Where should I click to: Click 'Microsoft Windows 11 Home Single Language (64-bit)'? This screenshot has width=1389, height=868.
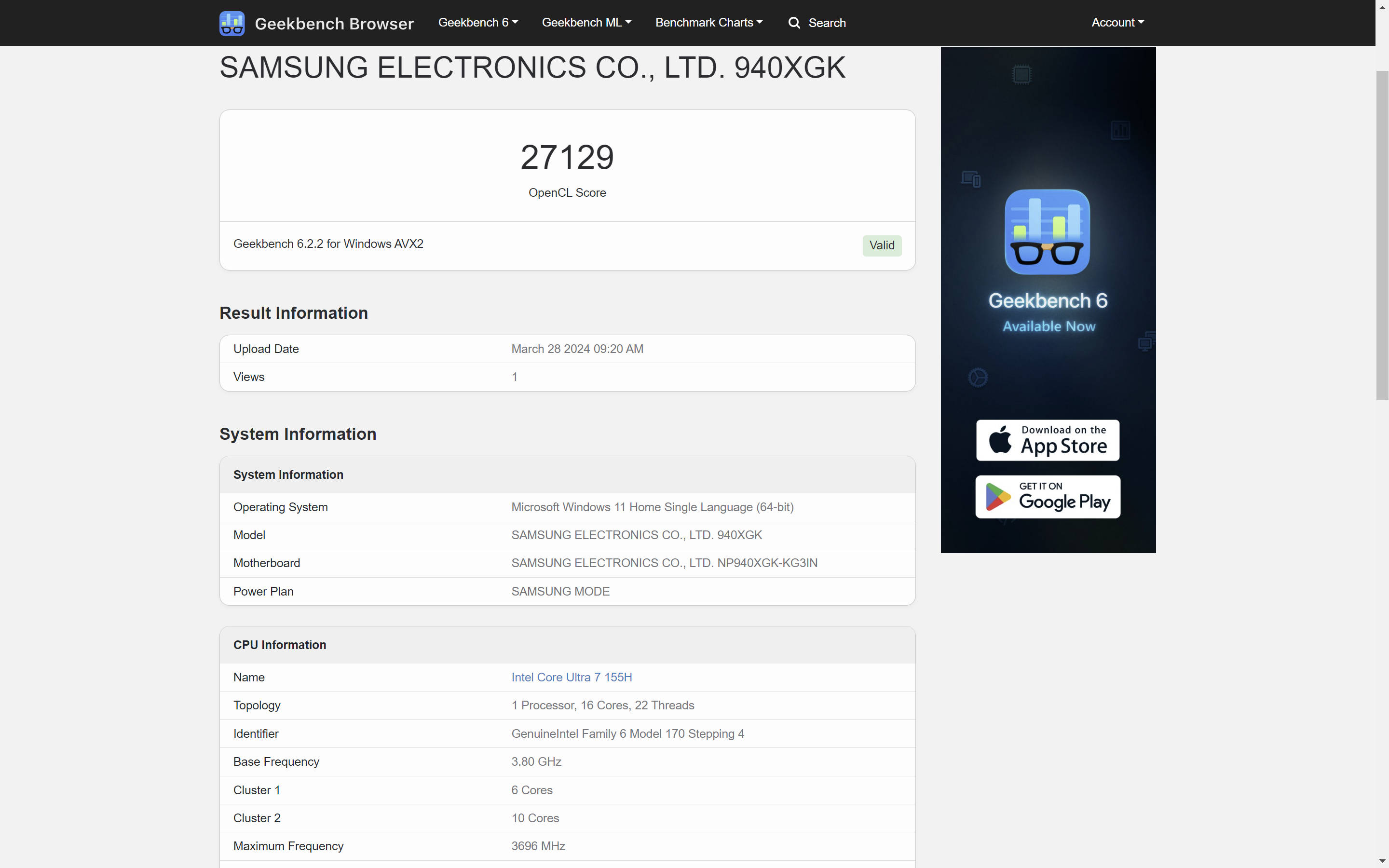[653, 507]
